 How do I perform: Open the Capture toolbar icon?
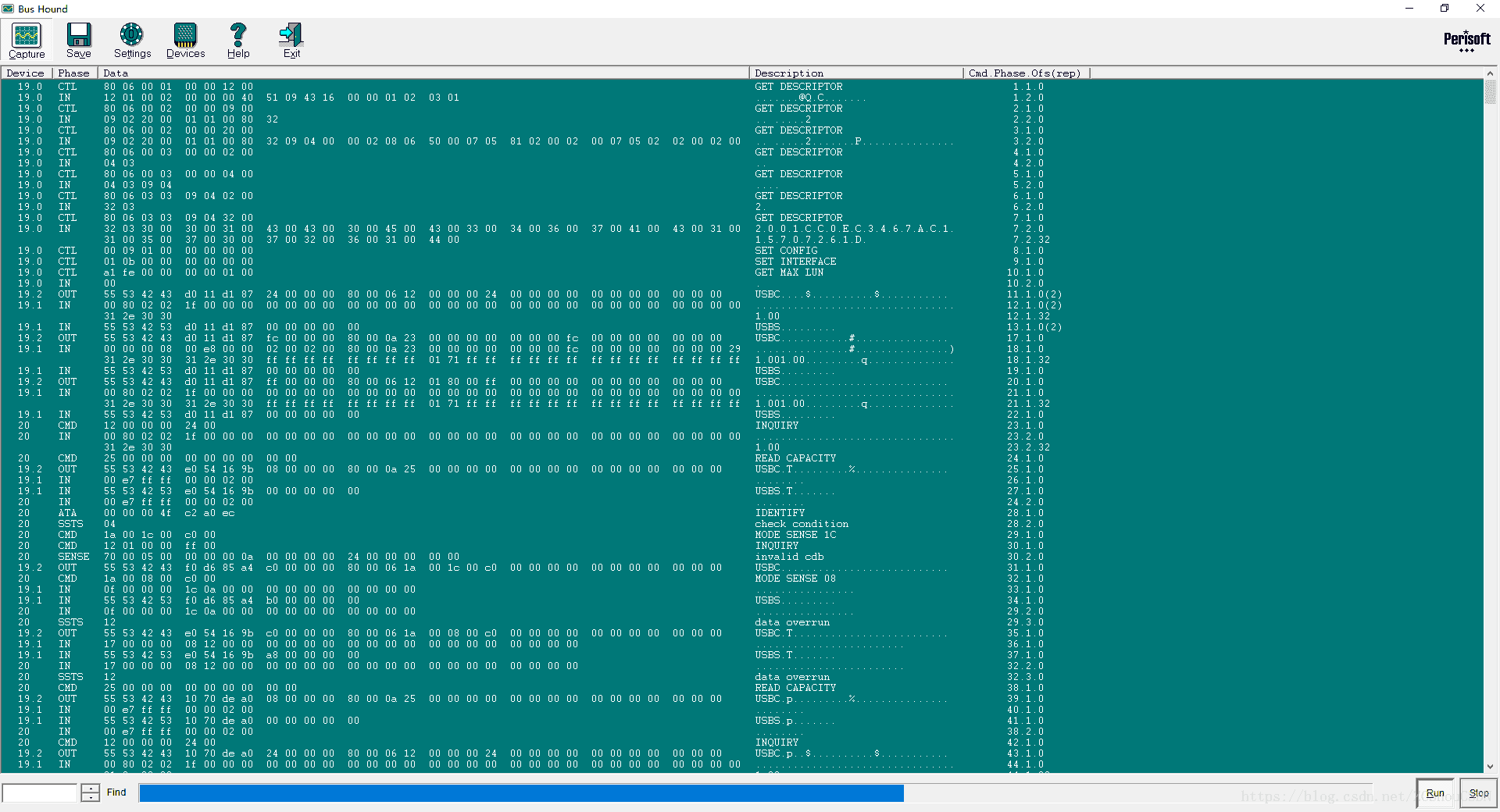coord(27,41)
